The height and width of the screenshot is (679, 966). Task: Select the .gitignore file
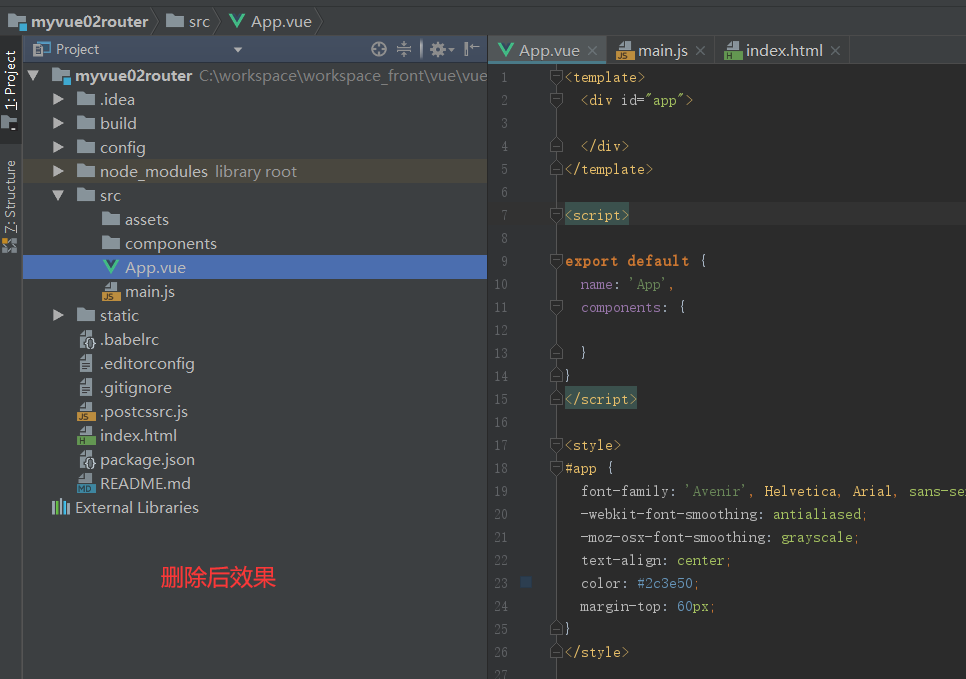click(124, 388)
